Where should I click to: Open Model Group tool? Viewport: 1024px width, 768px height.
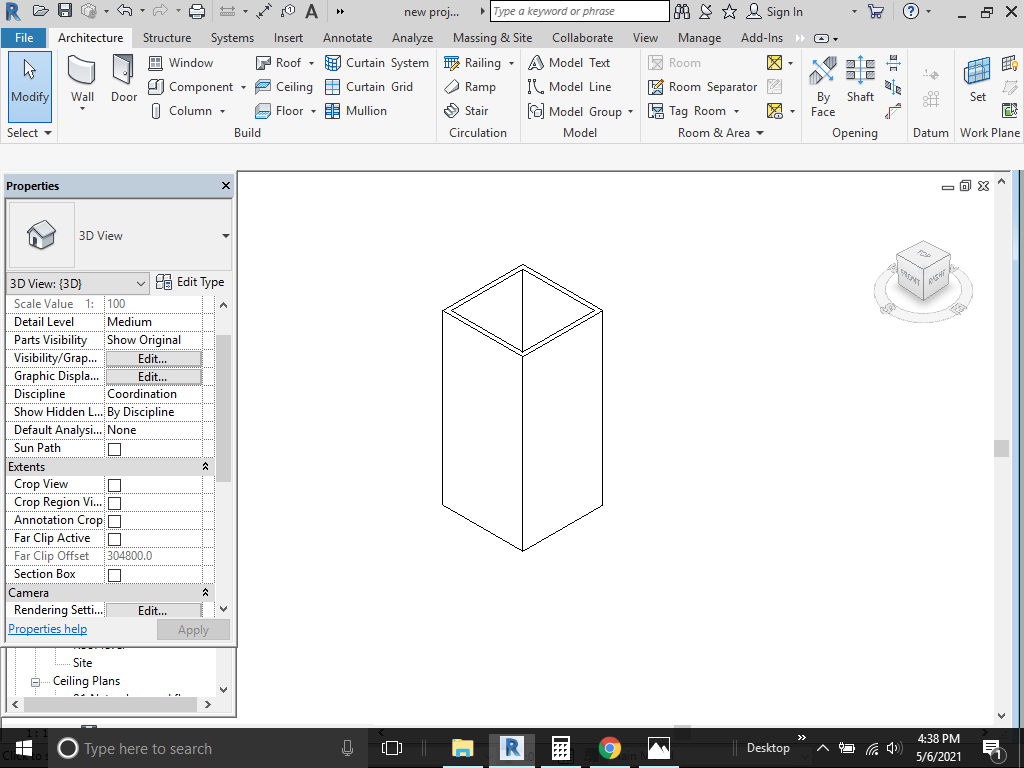pyautogui.click(x=575, y=112)
